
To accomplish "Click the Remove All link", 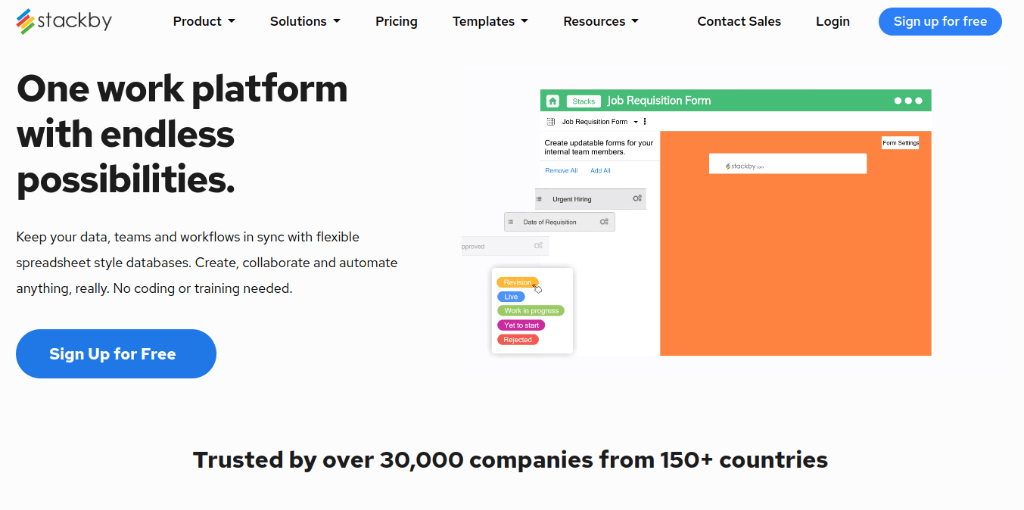I will pyautogui.click(x=561, y=170).
